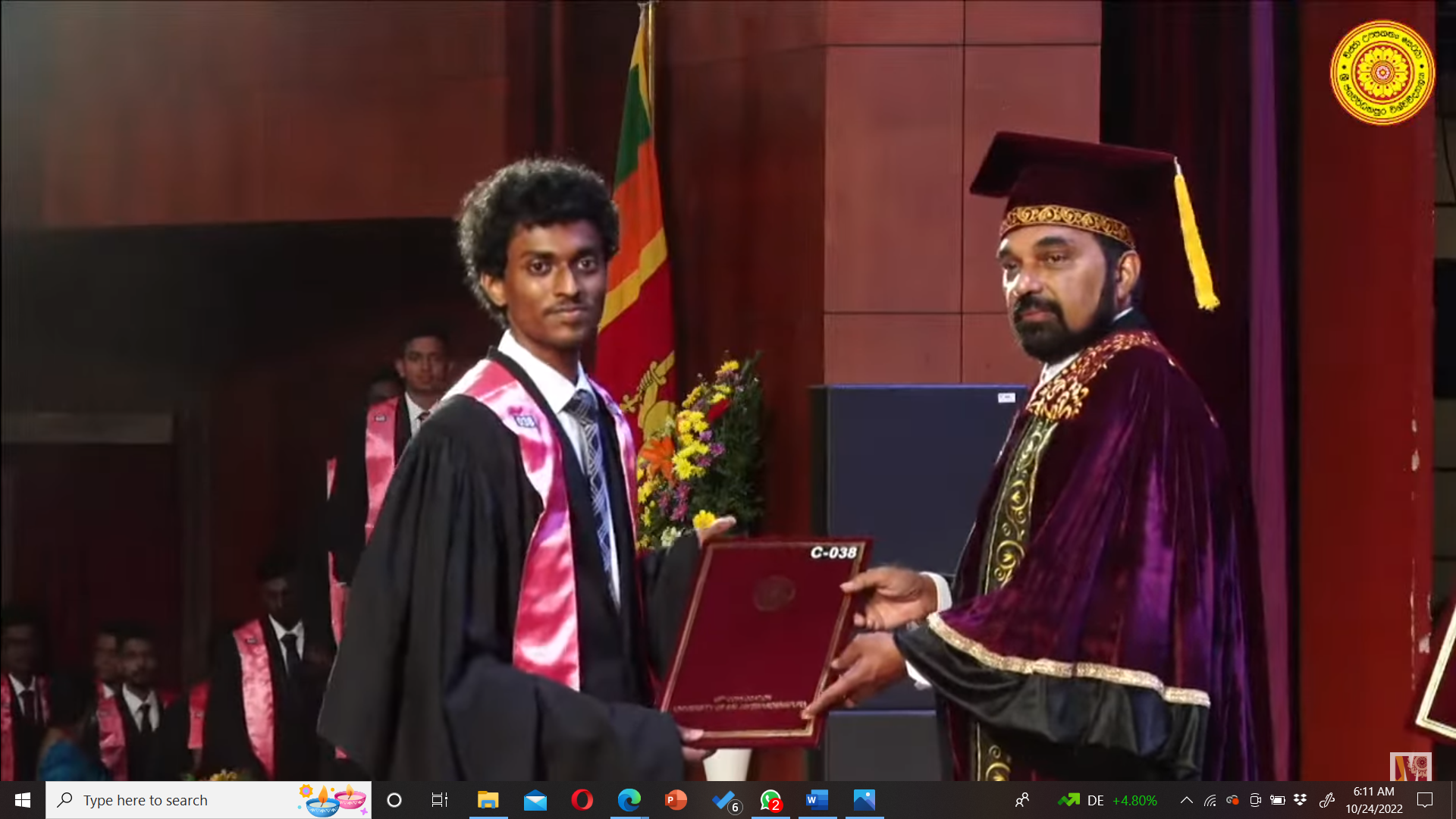Click the battery status icon
This screenshot has height=819, width=1456.
click(x=1278, y=800)
